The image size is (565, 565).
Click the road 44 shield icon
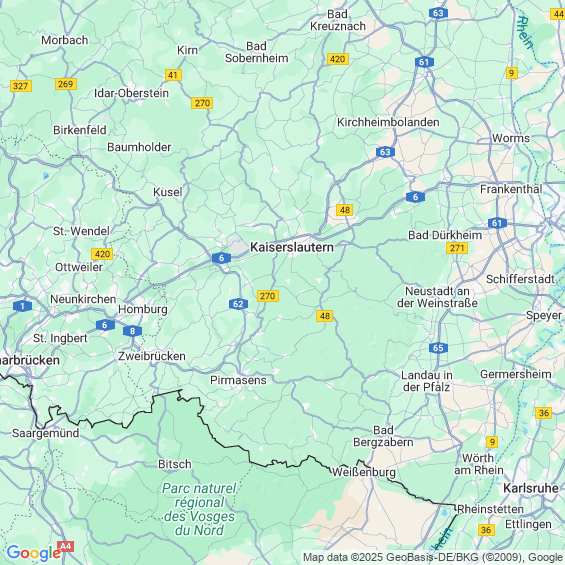tap(558, 14)
